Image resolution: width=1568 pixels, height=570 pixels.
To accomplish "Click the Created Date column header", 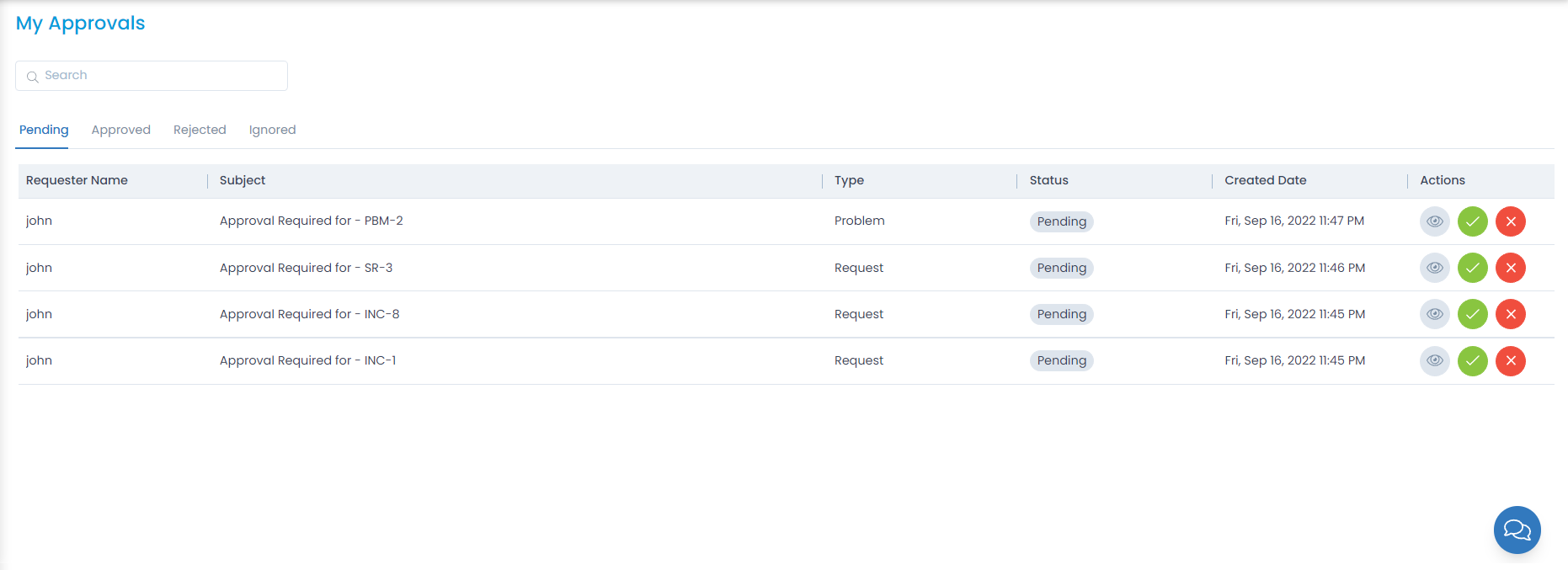I will coord(1265,180).
